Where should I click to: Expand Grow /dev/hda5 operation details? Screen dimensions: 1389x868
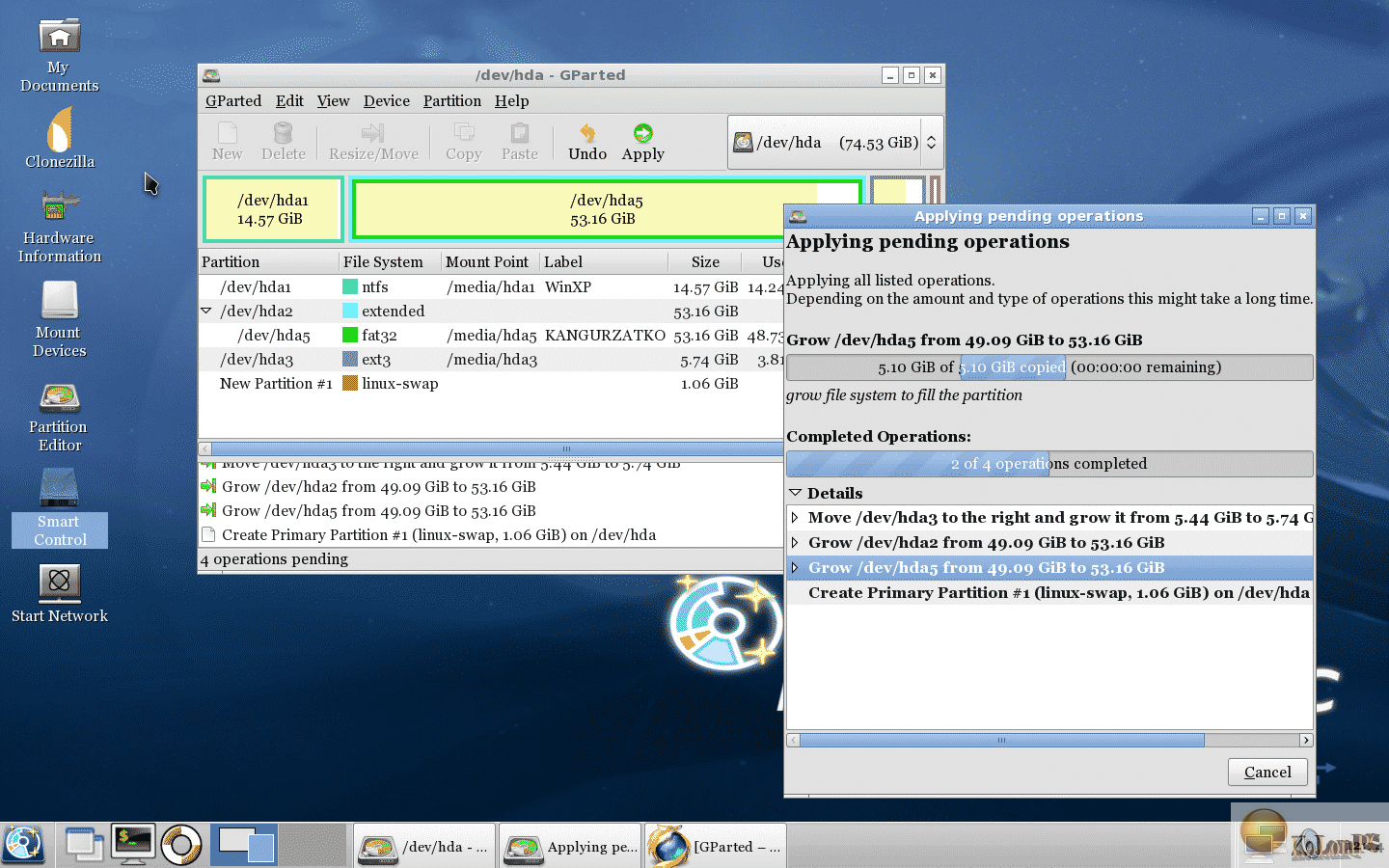pos(795,568)
